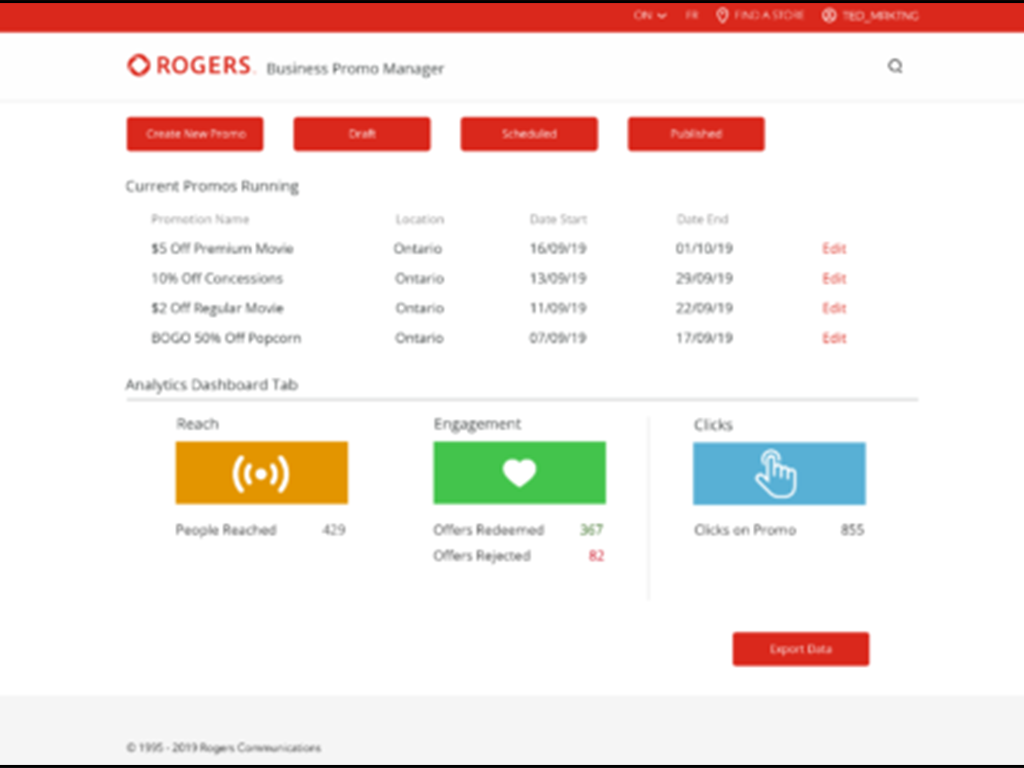Click People Reached value 429
This screenshot has width=1024, height=768.
[334, 530]
